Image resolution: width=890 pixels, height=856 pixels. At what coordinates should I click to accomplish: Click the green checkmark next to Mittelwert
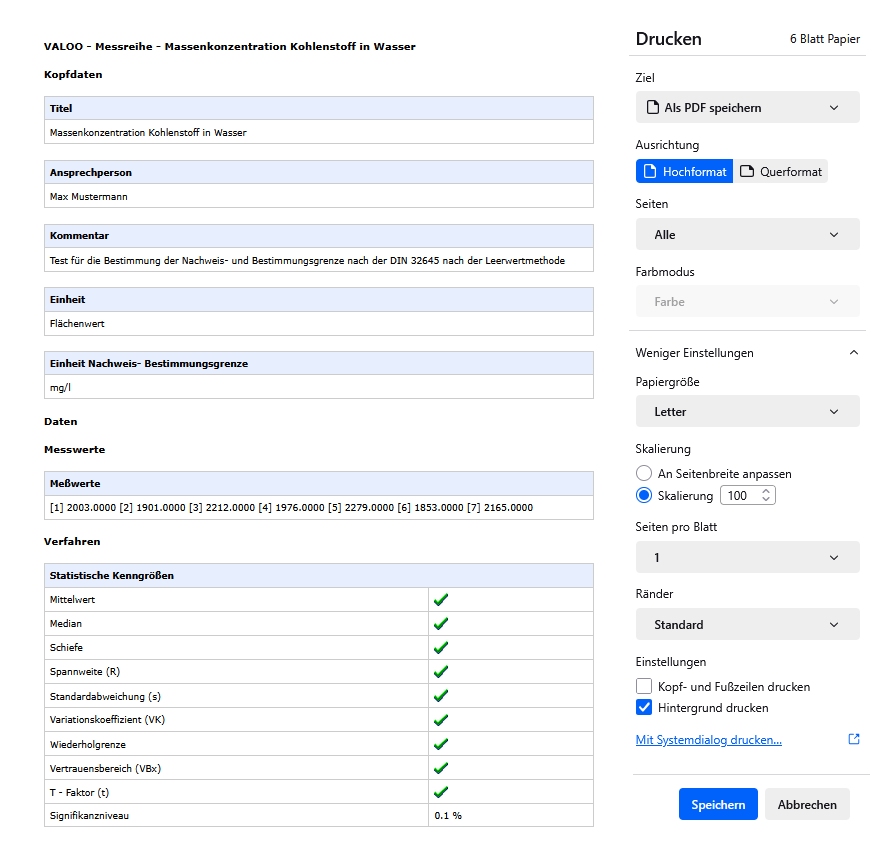440,600
